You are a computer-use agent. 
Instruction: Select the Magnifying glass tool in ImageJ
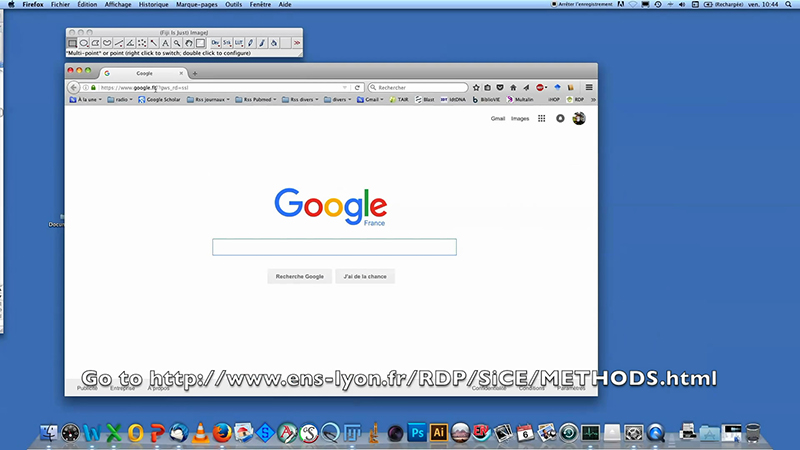pos(177,43)
